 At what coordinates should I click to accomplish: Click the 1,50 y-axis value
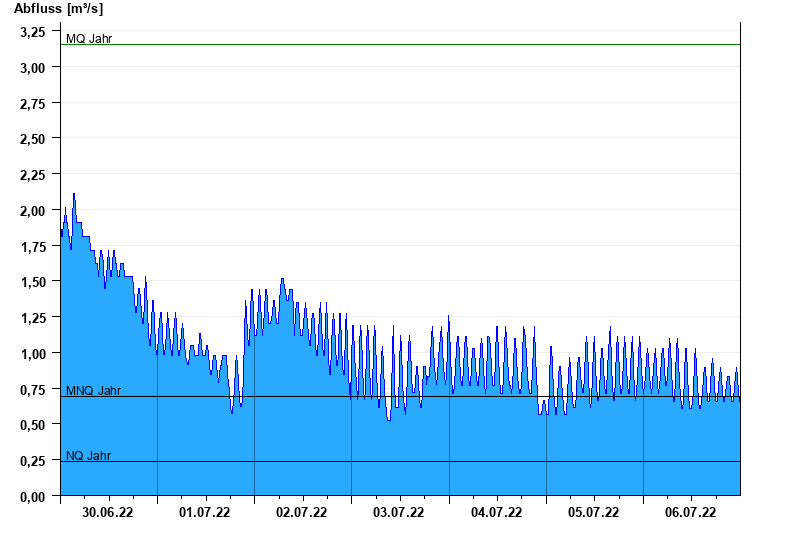(x=33, y=282)
